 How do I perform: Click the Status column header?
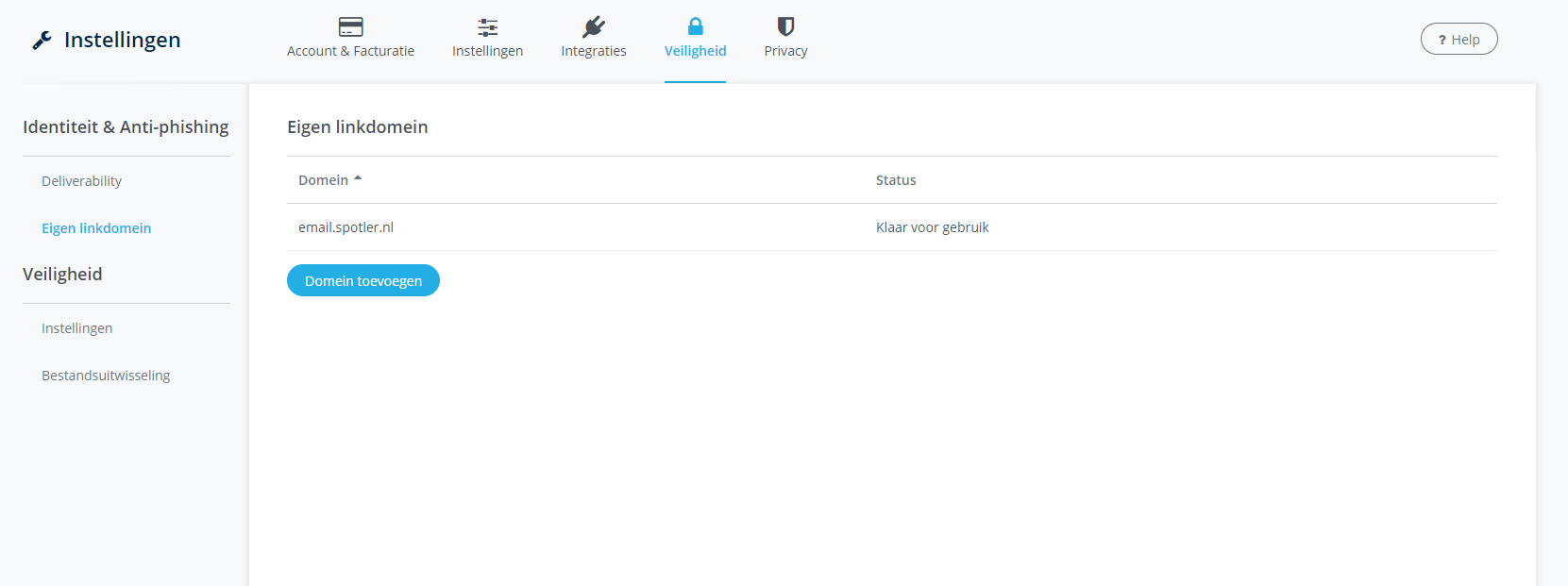(895, 180)
